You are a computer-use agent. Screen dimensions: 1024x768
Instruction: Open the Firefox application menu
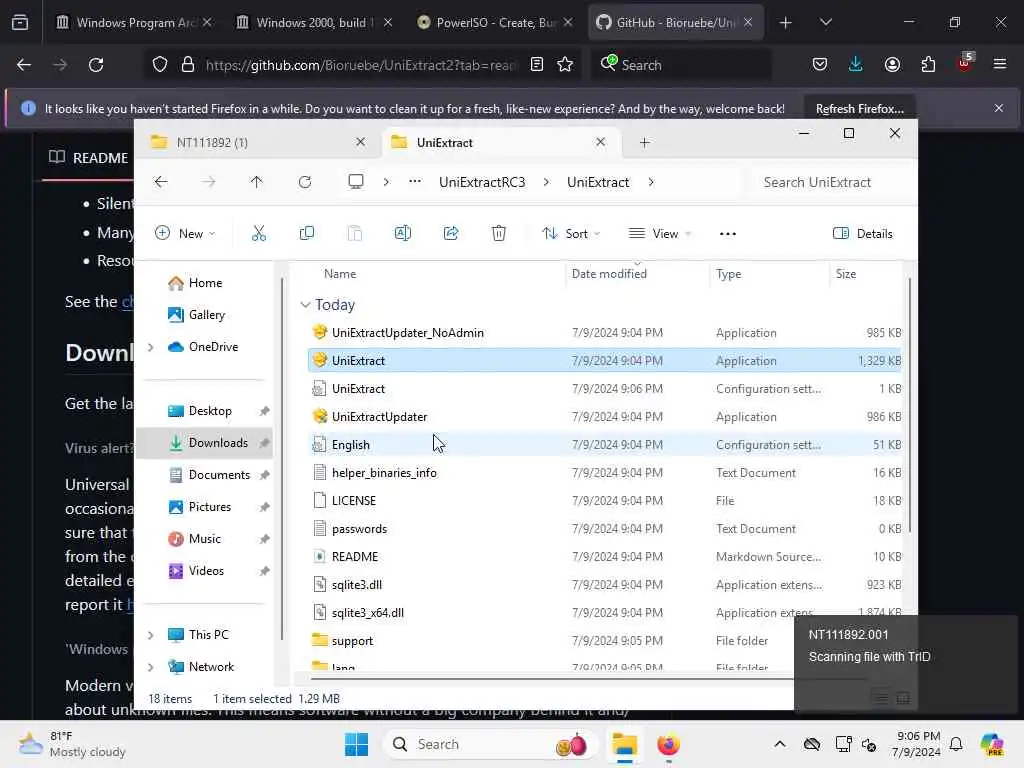click(x=1000, y=65)
